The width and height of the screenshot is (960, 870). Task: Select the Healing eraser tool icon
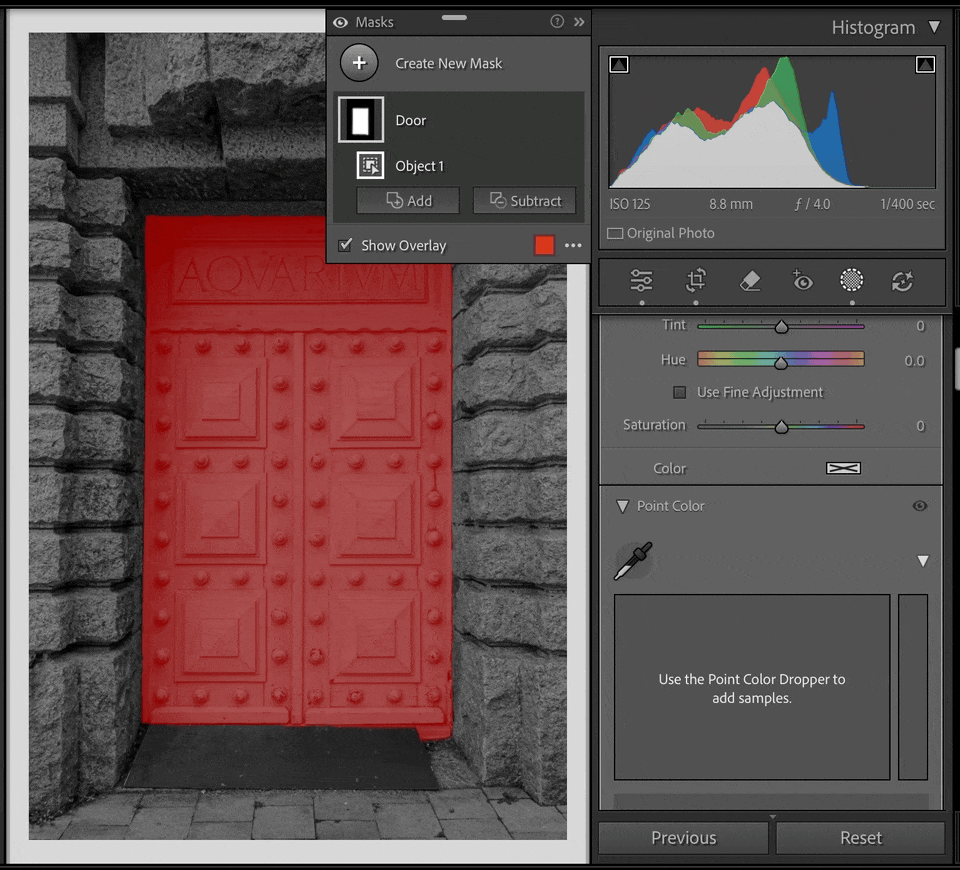click(x=749, y=281)
